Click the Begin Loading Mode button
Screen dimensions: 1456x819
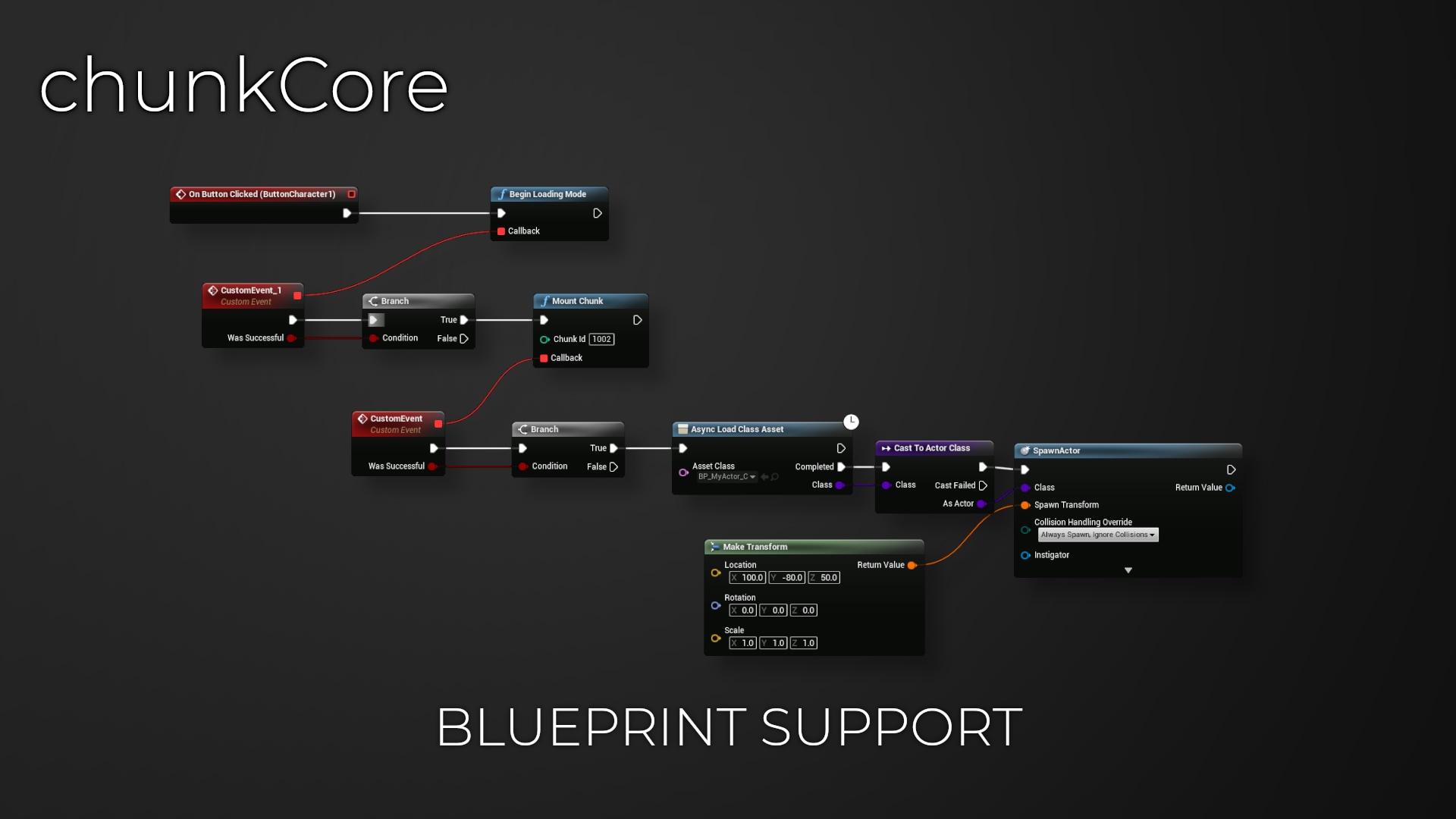tap(550, 193)
